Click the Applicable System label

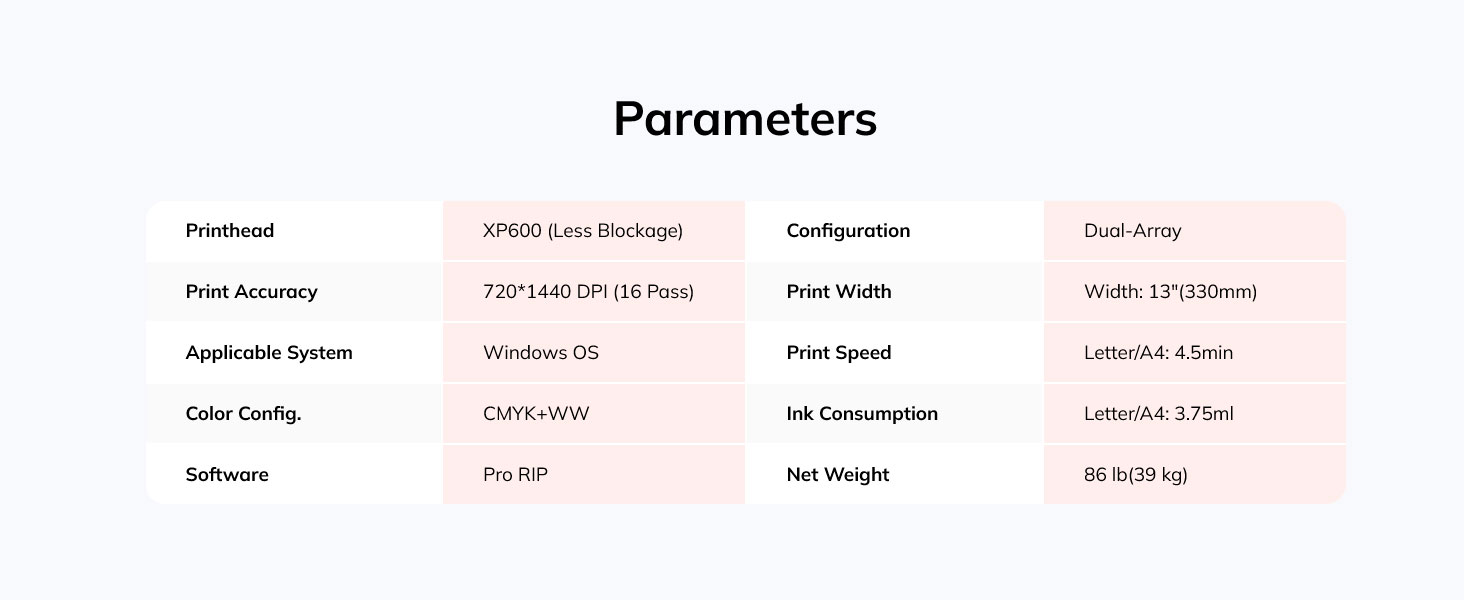tap(269, 353)
